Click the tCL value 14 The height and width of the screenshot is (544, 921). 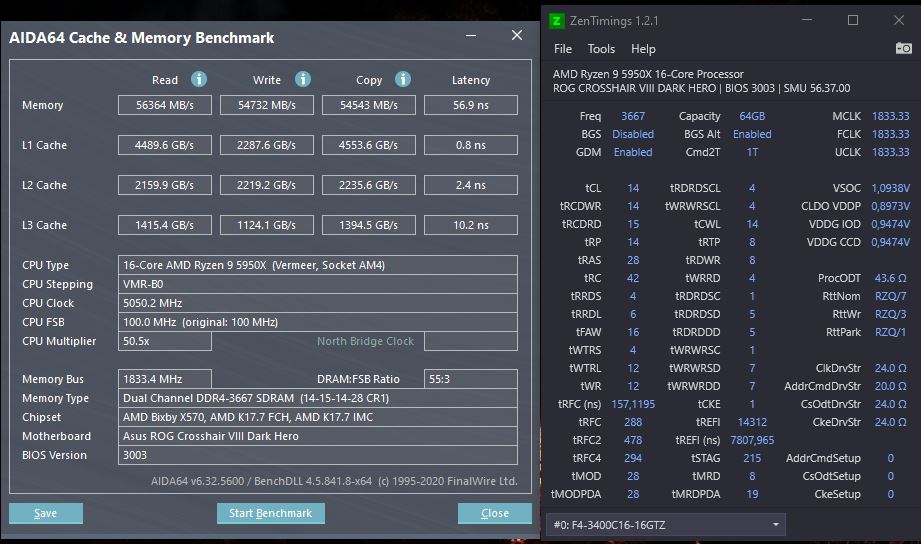[633, 188]
